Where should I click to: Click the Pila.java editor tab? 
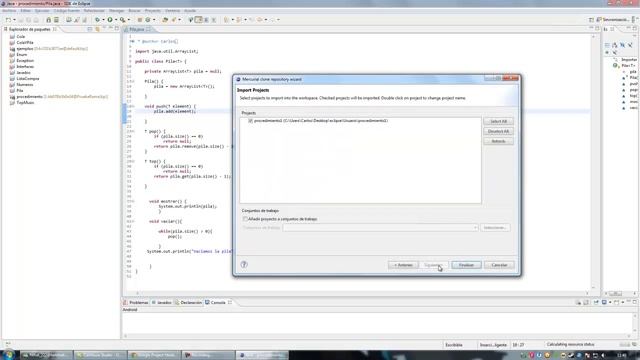tap(137, 29)
